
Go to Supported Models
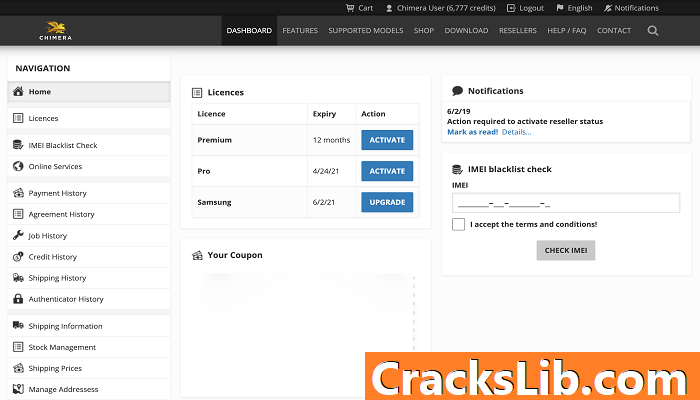point(366,30)
